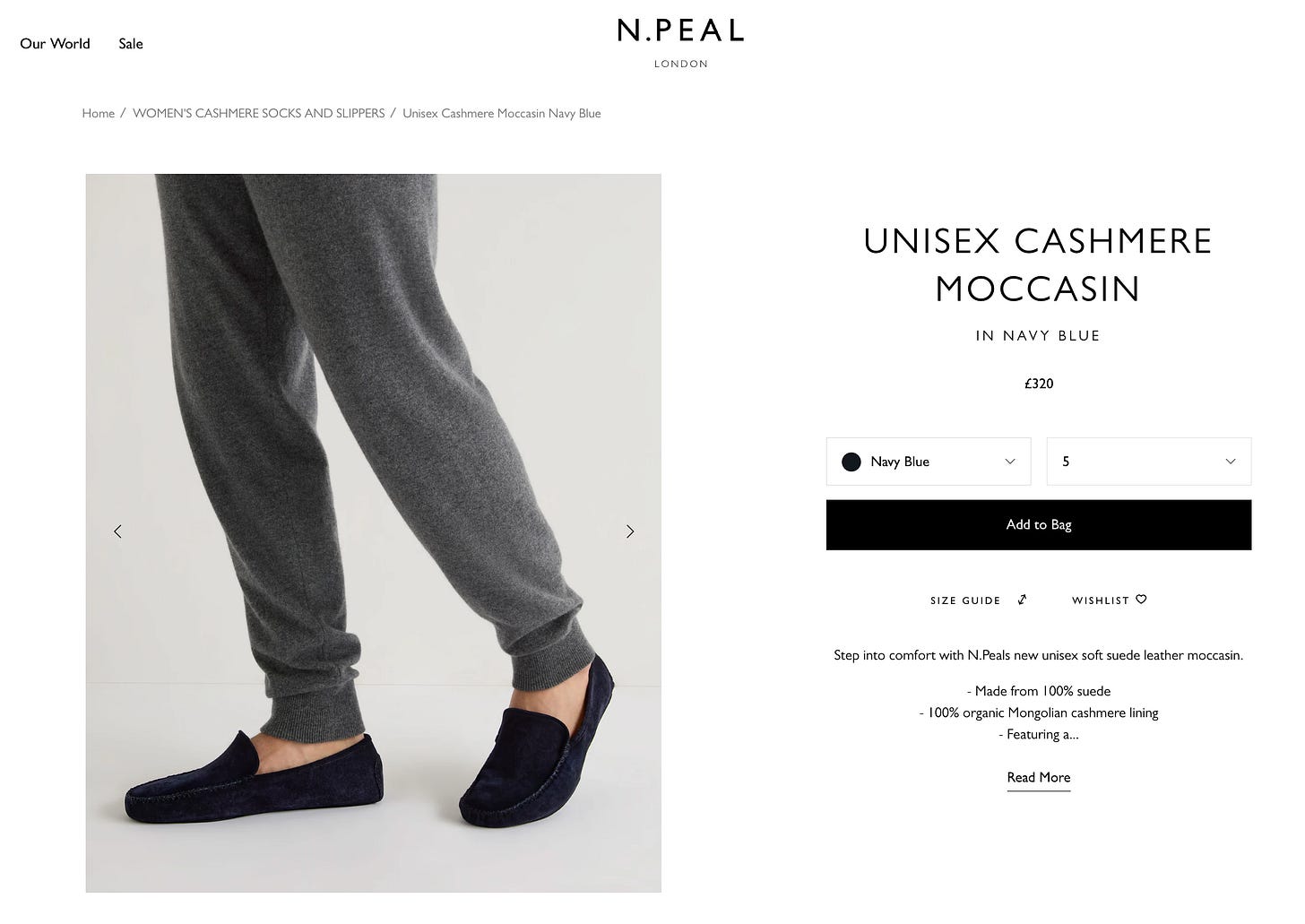The height and width of the screenshot is (924, 1305).
Task: Click the SIZE GUIDE label
Action: pos(965,600)
